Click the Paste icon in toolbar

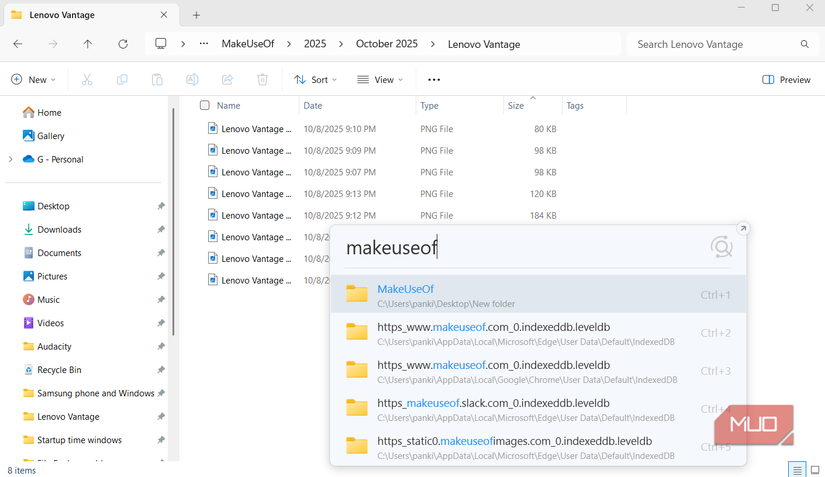(x=157, y=79)
